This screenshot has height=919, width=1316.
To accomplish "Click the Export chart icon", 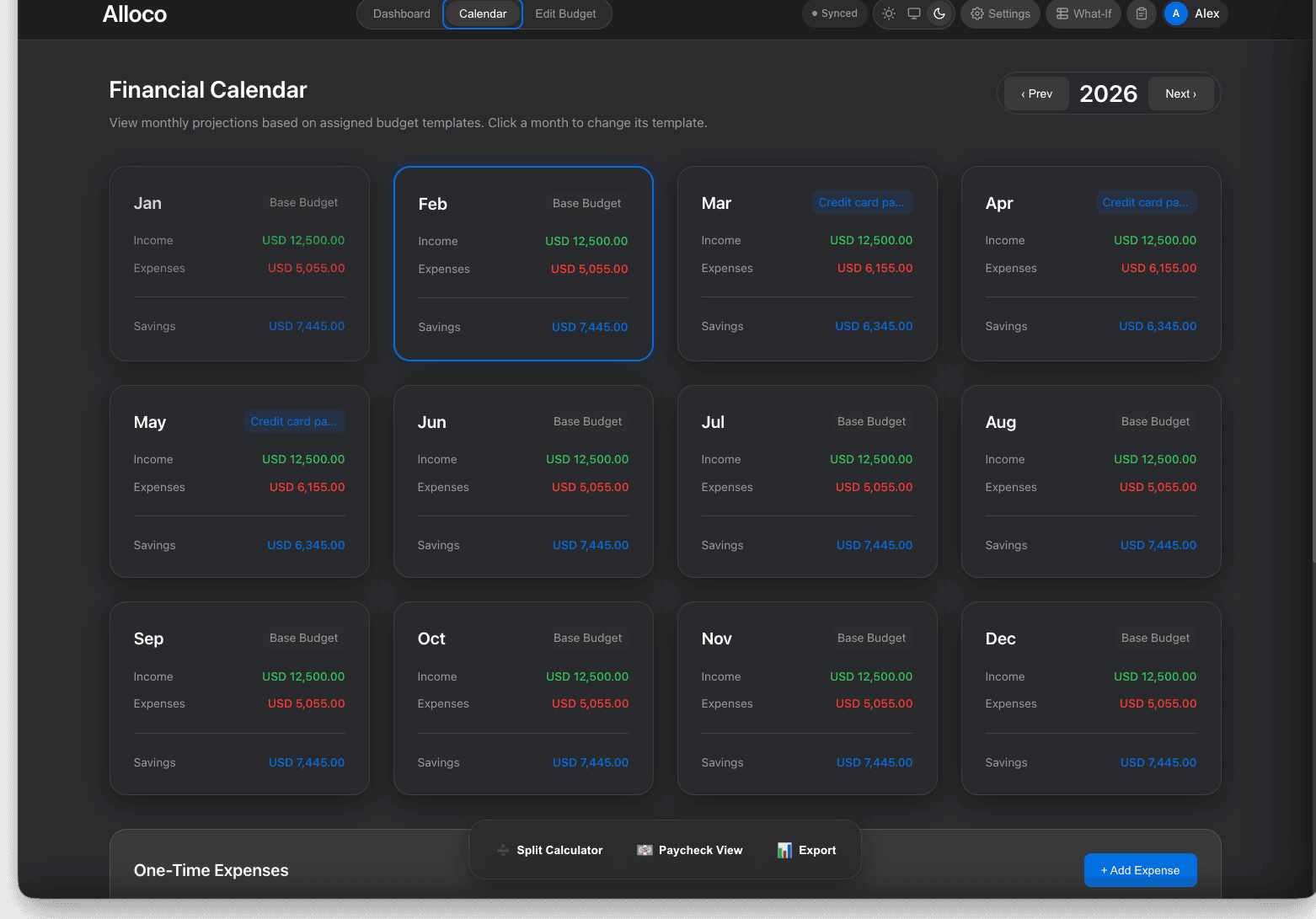I will coord(784,850).
